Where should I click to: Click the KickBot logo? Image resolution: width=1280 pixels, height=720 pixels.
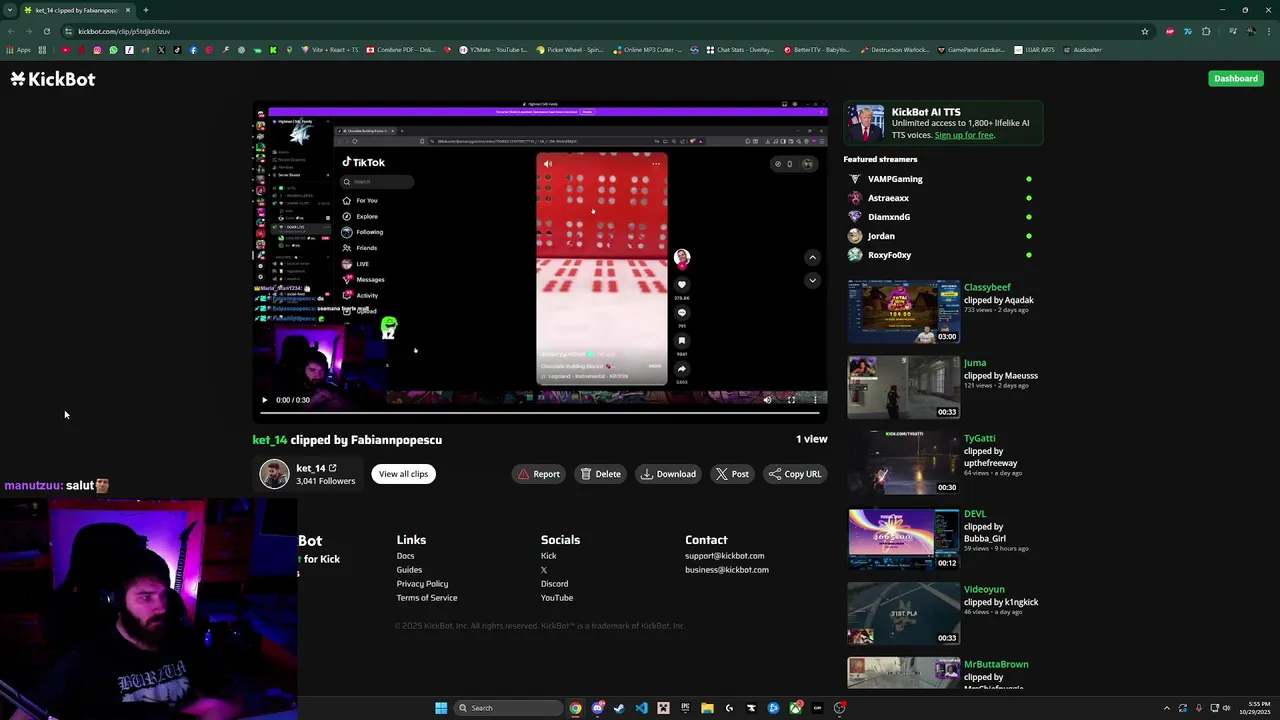coord(53,79)
